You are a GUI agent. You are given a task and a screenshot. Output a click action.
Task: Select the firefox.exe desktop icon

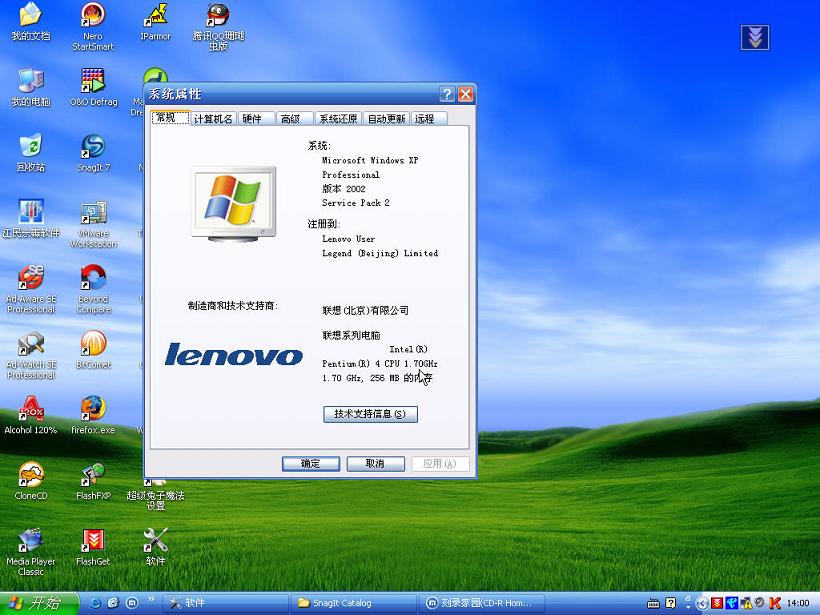(93, 415)
